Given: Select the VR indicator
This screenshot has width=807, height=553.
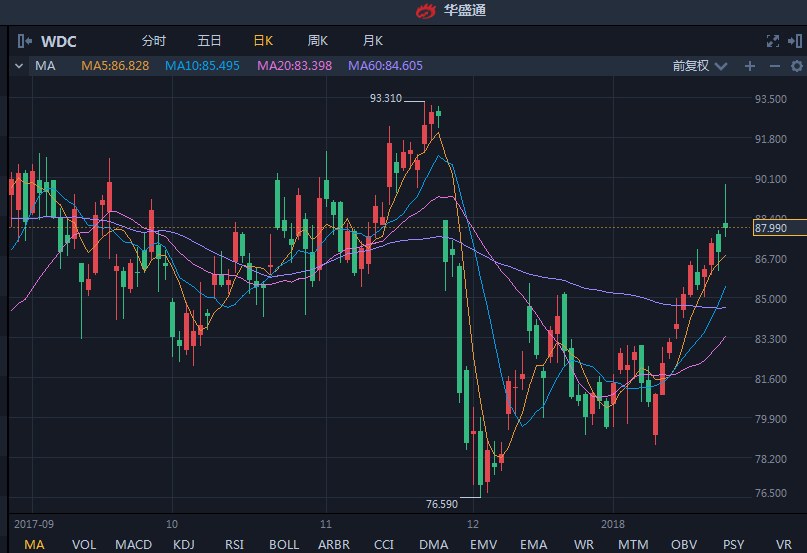Looking at the screenshot, I should [x=783, y=544].
